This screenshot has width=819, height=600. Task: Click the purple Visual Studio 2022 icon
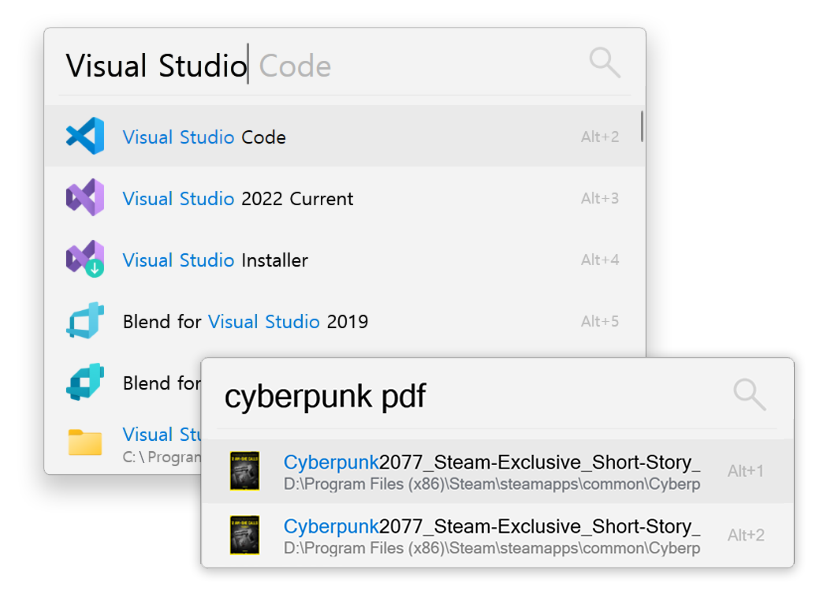point(85,198)
